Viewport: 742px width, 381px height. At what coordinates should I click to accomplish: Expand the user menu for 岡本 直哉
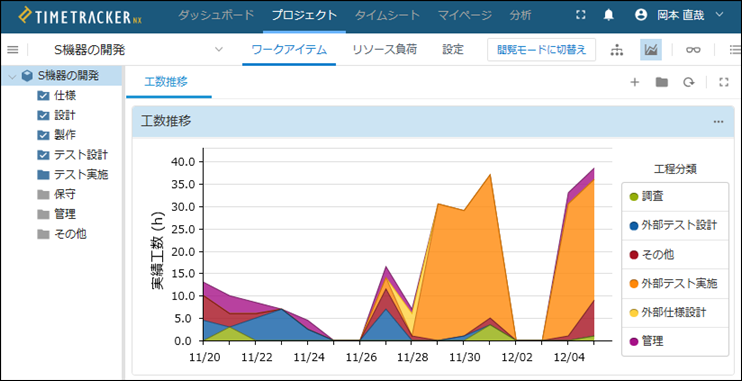(x=719, y=15)
